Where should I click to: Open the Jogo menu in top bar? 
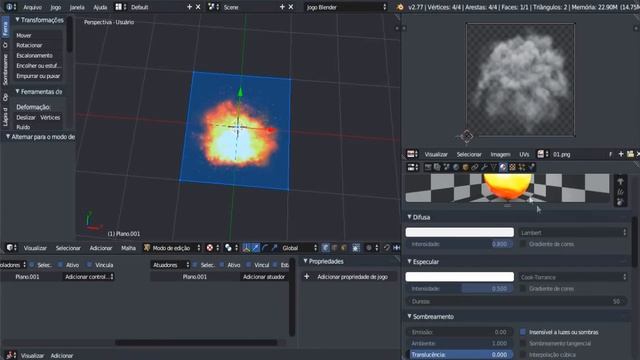pyautogui.click(x=56, y=7)
